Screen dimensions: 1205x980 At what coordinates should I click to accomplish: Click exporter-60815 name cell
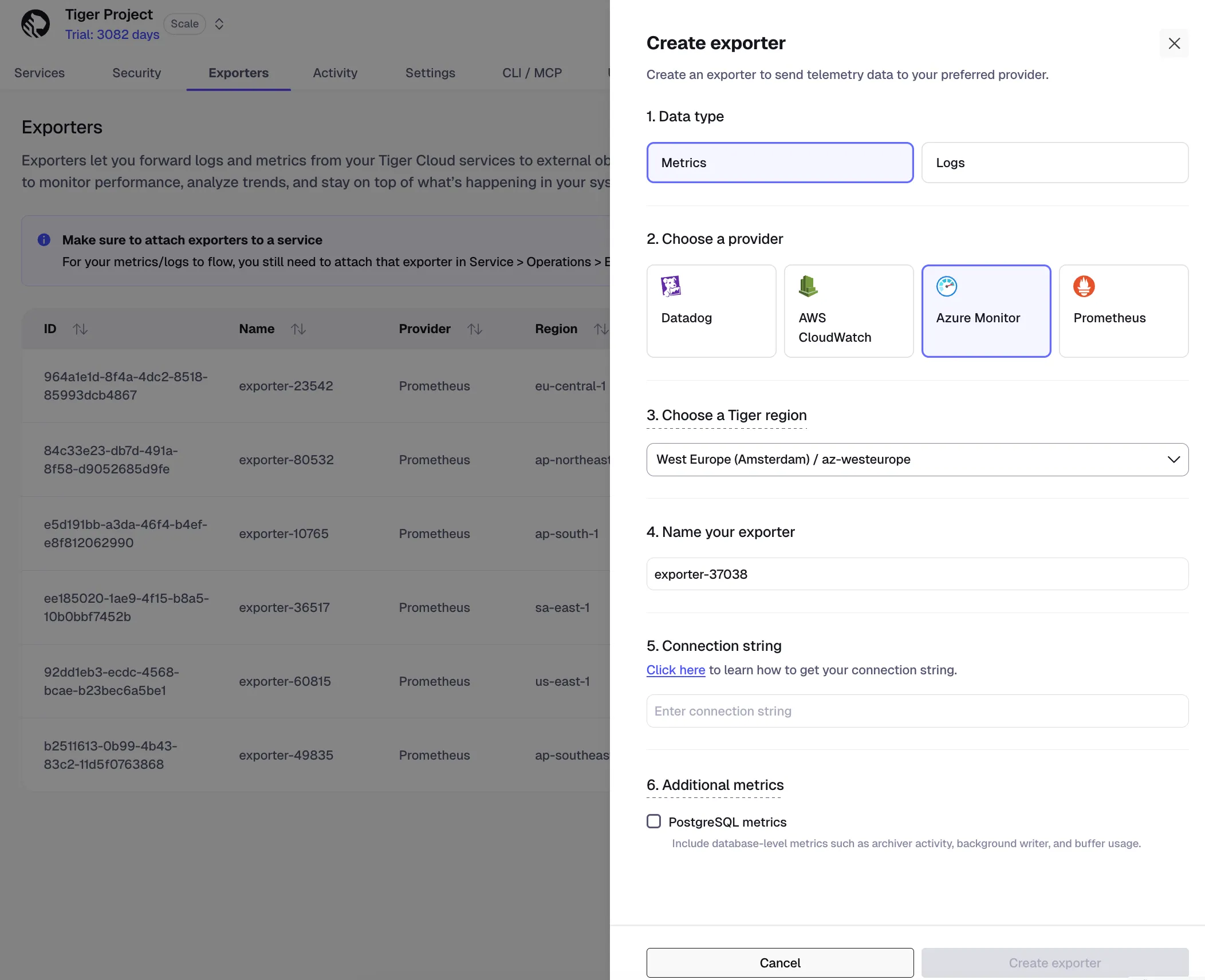click(285, 681)
